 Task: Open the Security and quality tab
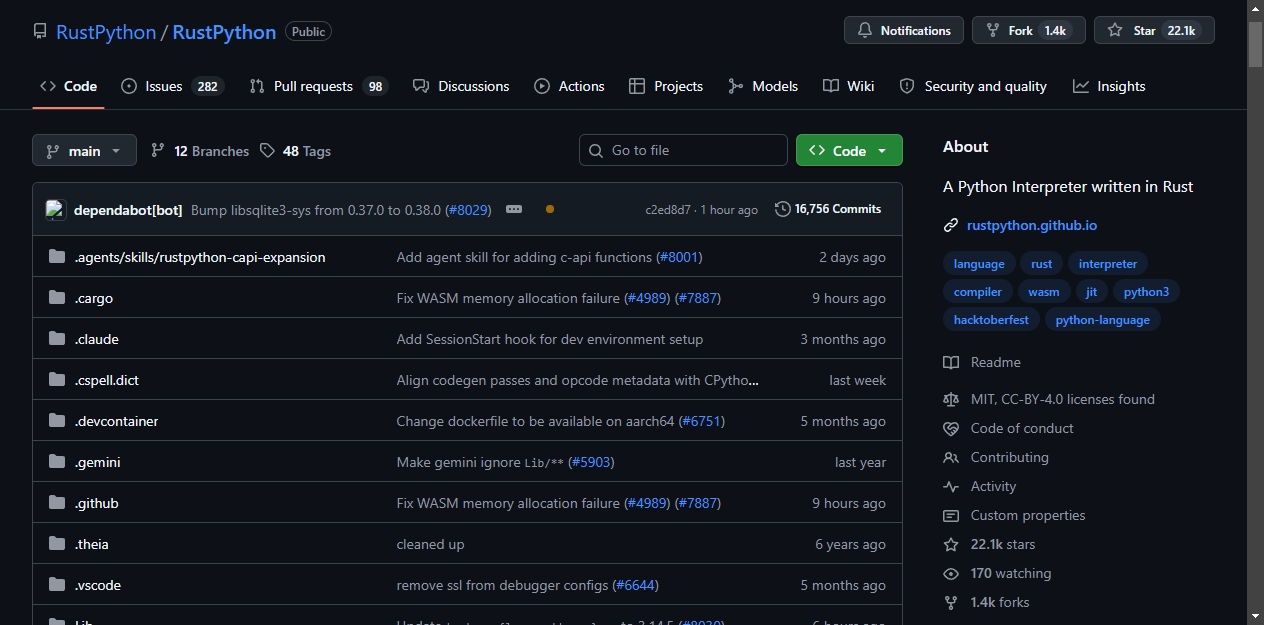coord(973,86)
